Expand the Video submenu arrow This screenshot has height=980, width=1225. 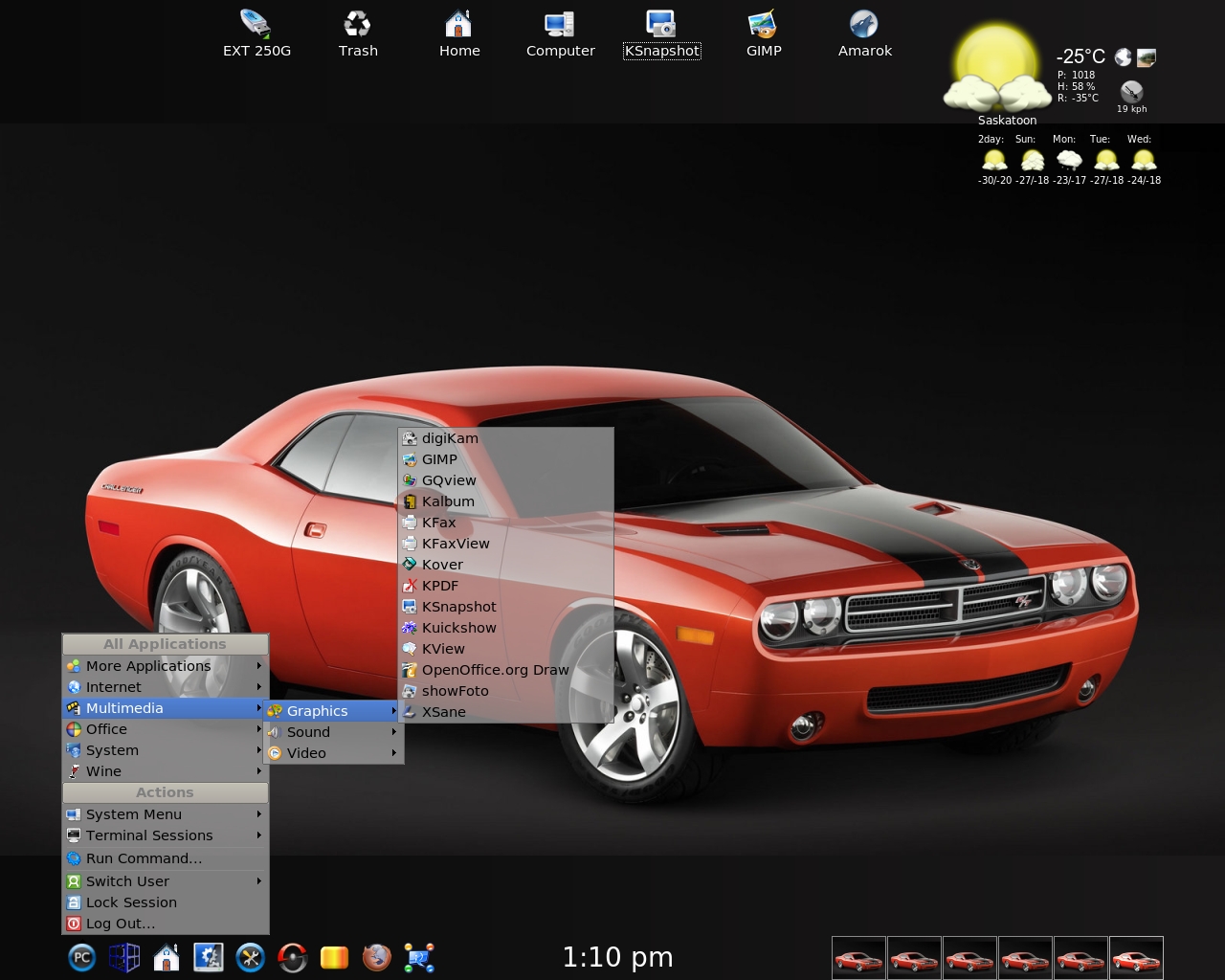click(x=393, y=752)
